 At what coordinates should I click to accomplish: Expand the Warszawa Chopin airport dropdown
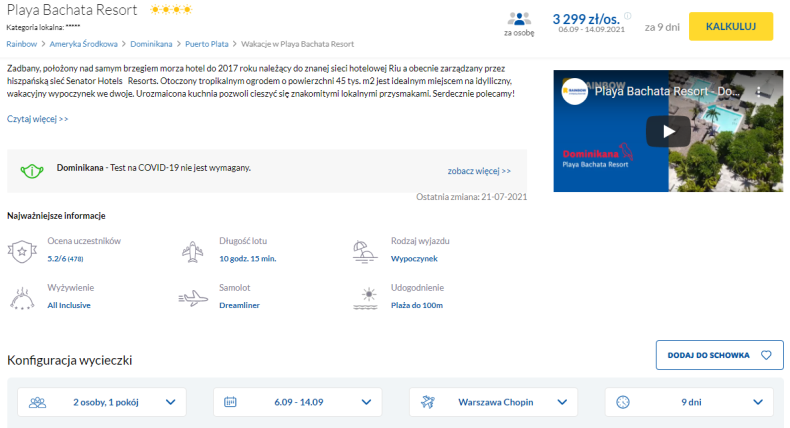point(493,402)
